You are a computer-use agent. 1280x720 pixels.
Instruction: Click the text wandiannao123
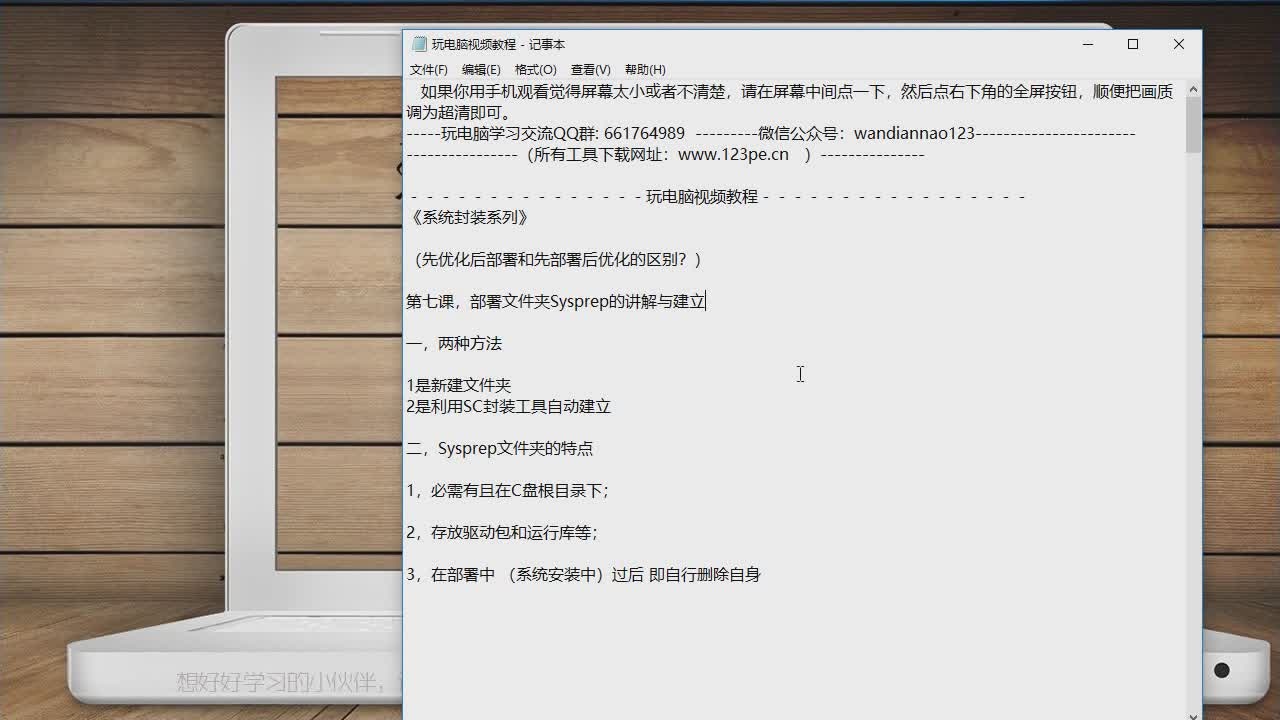tap(914, 133)
